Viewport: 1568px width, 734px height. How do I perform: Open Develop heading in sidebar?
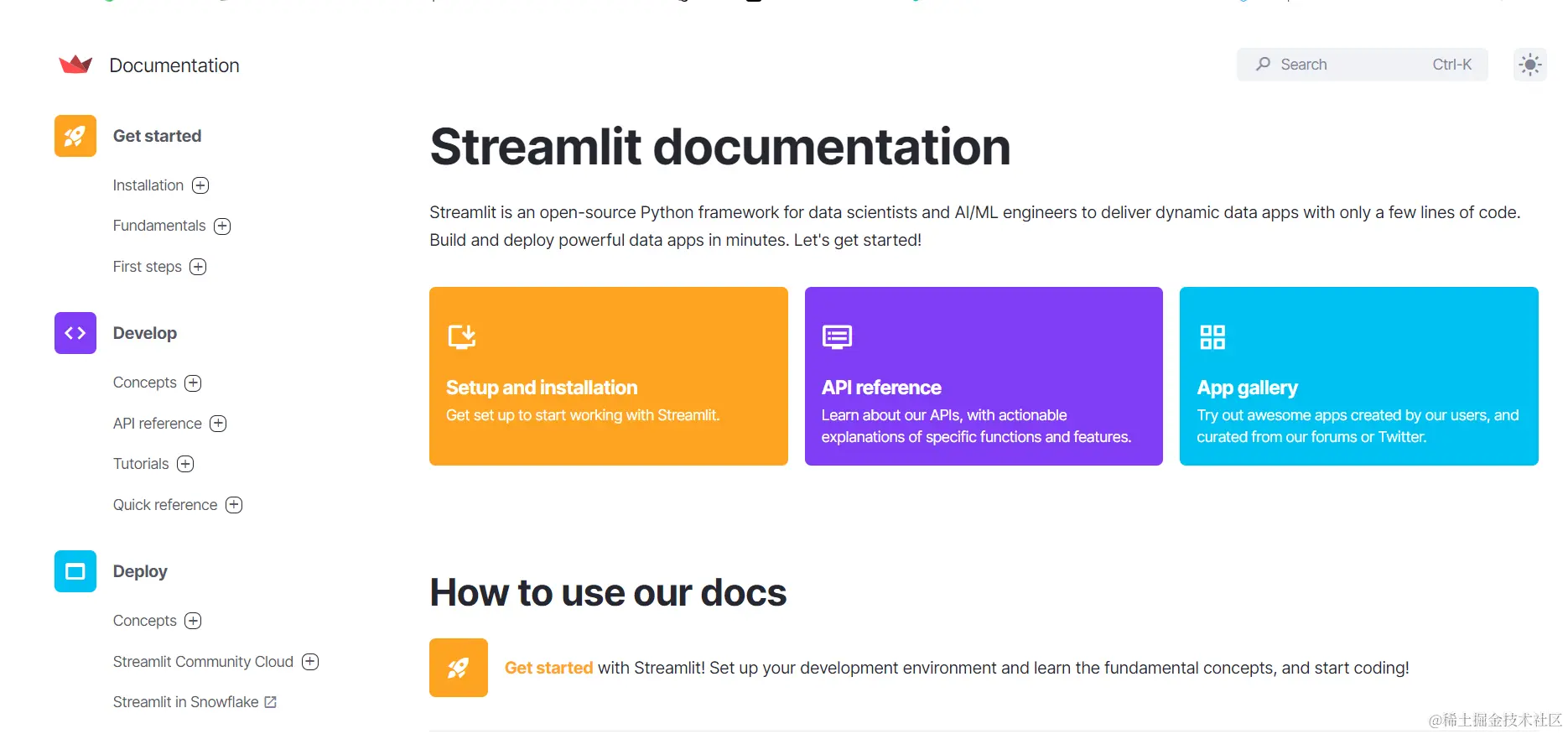pyautogui.click(x=145, y=333)
